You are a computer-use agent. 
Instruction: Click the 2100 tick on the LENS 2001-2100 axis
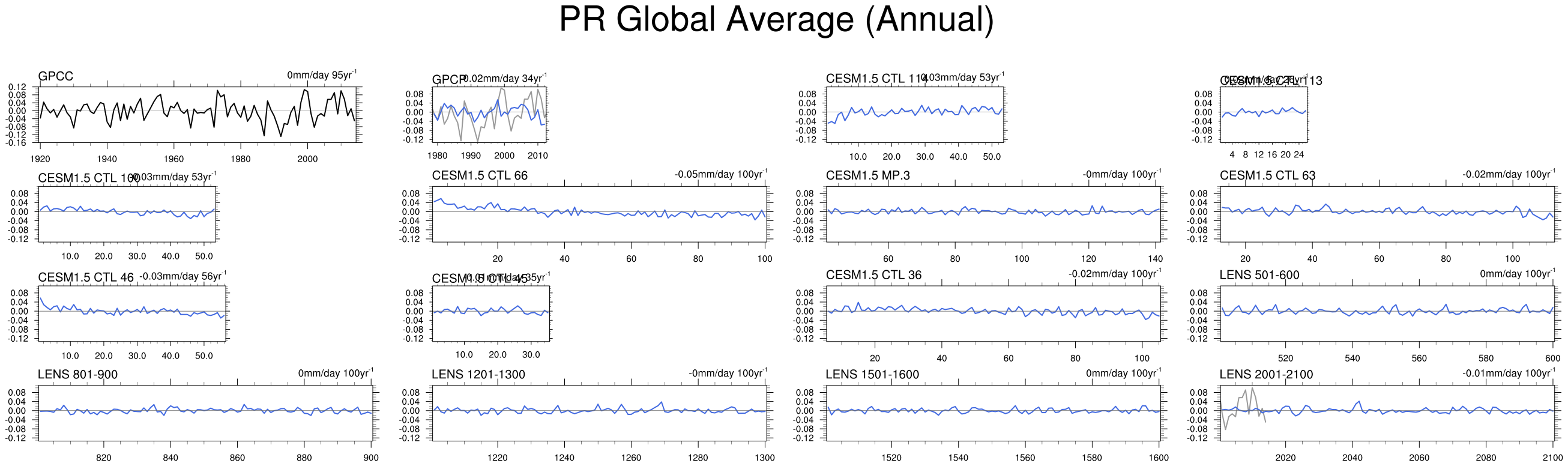[x=1553, y=458]
